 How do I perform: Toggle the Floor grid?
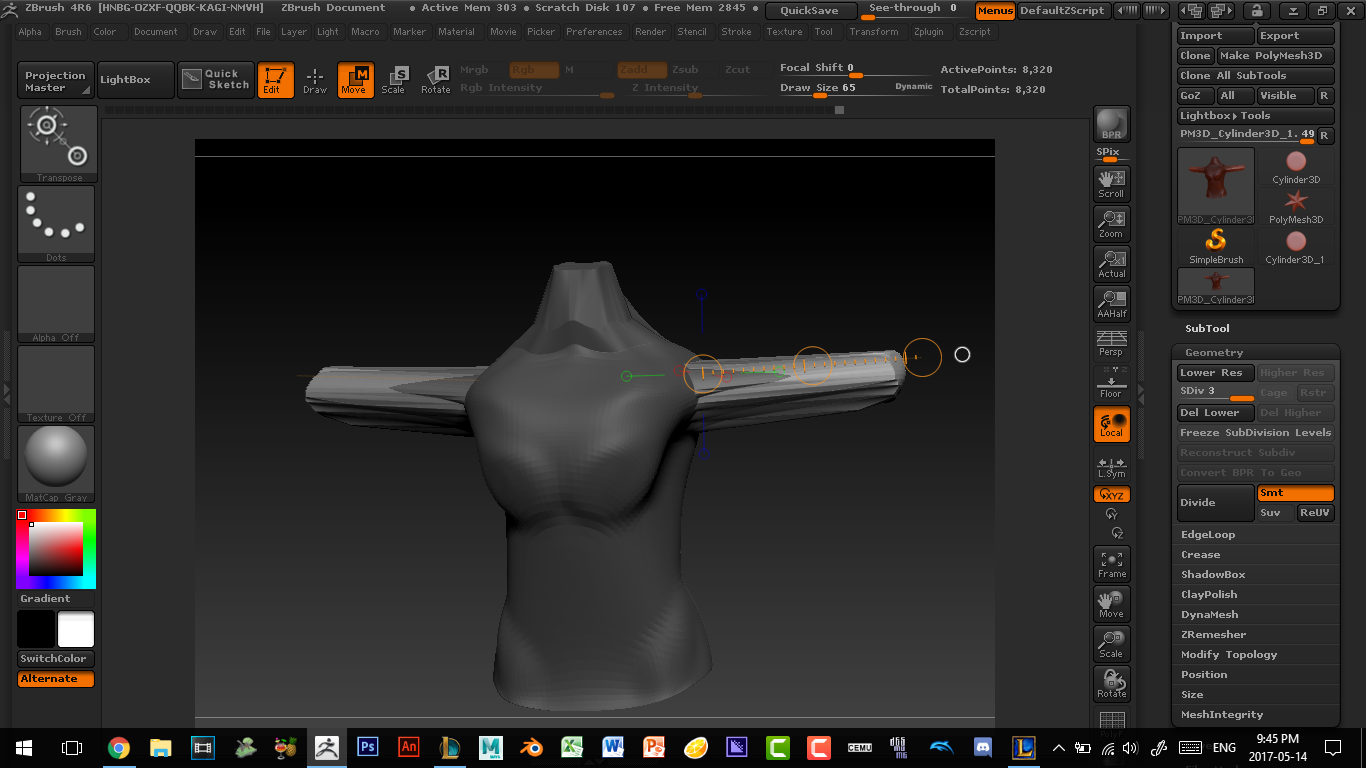(1111, 382)
